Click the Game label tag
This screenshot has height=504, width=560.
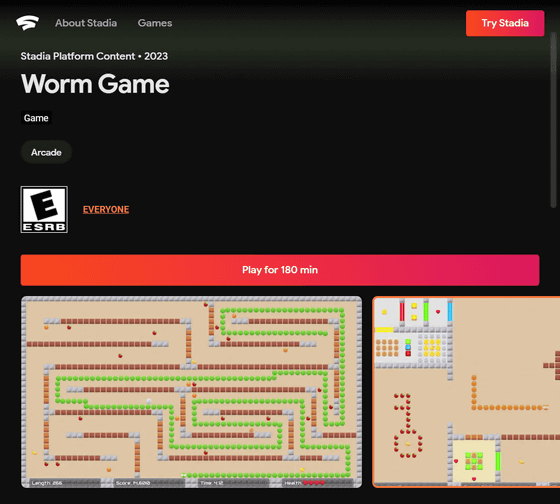click(36, 118)
